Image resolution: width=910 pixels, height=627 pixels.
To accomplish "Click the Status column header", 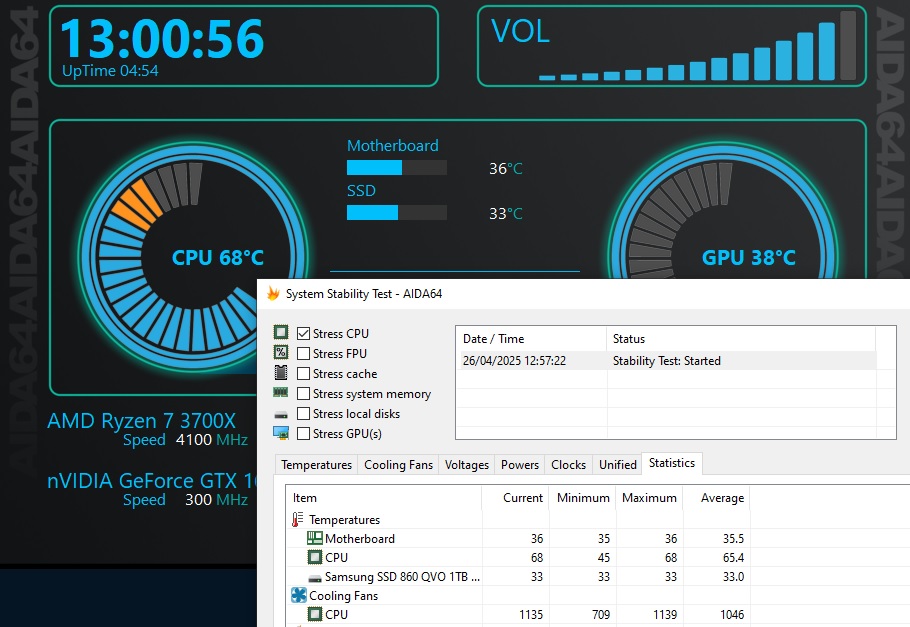I will pyautogui.click(x=741, y=339).
